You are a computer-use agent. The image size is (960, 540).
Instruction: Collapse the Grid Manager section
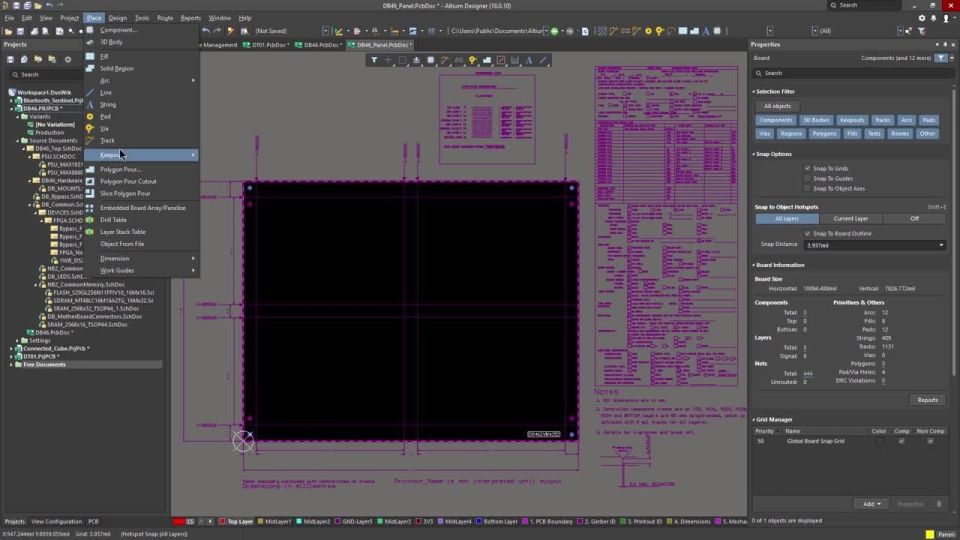pyautogui.click(x=754, y=420)
